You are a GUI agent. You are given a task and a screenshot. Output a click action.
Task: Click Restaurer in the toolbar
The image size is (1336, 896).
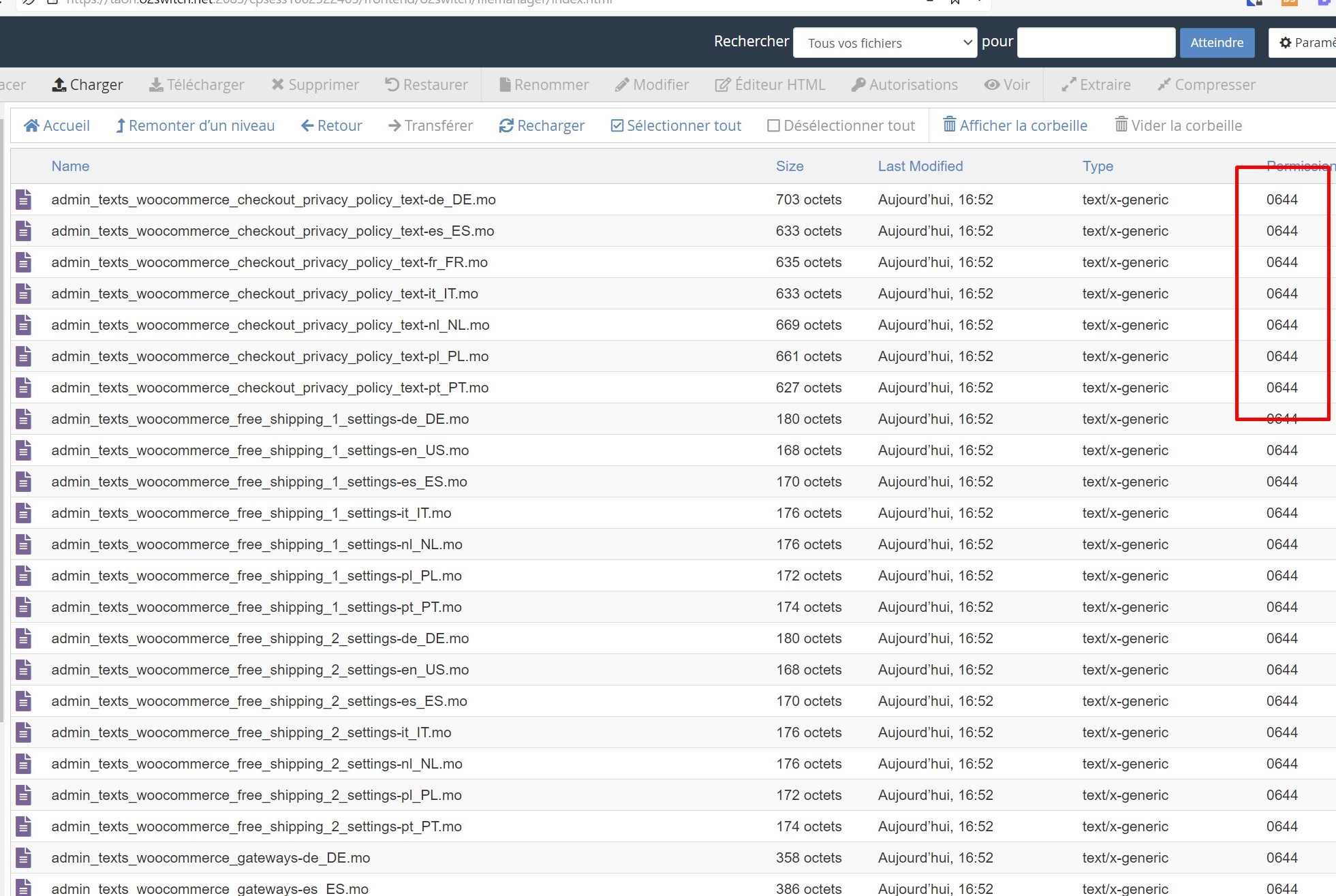pos(426,84)
